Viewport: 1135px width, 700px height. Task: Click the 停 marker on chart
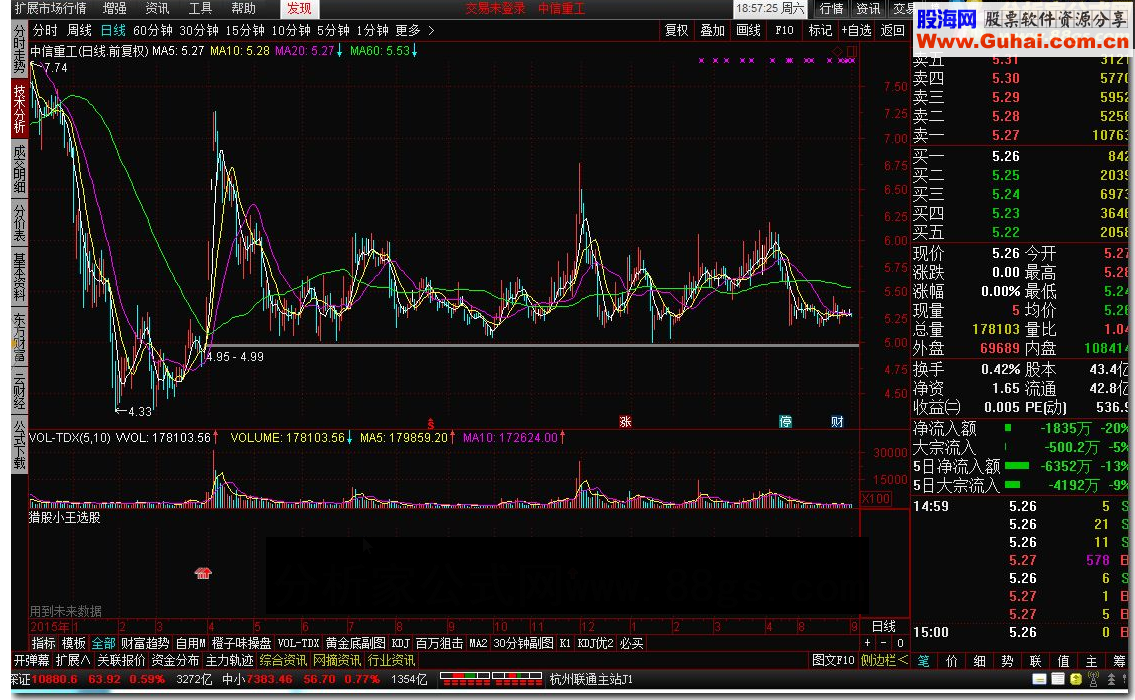(785, 421)
